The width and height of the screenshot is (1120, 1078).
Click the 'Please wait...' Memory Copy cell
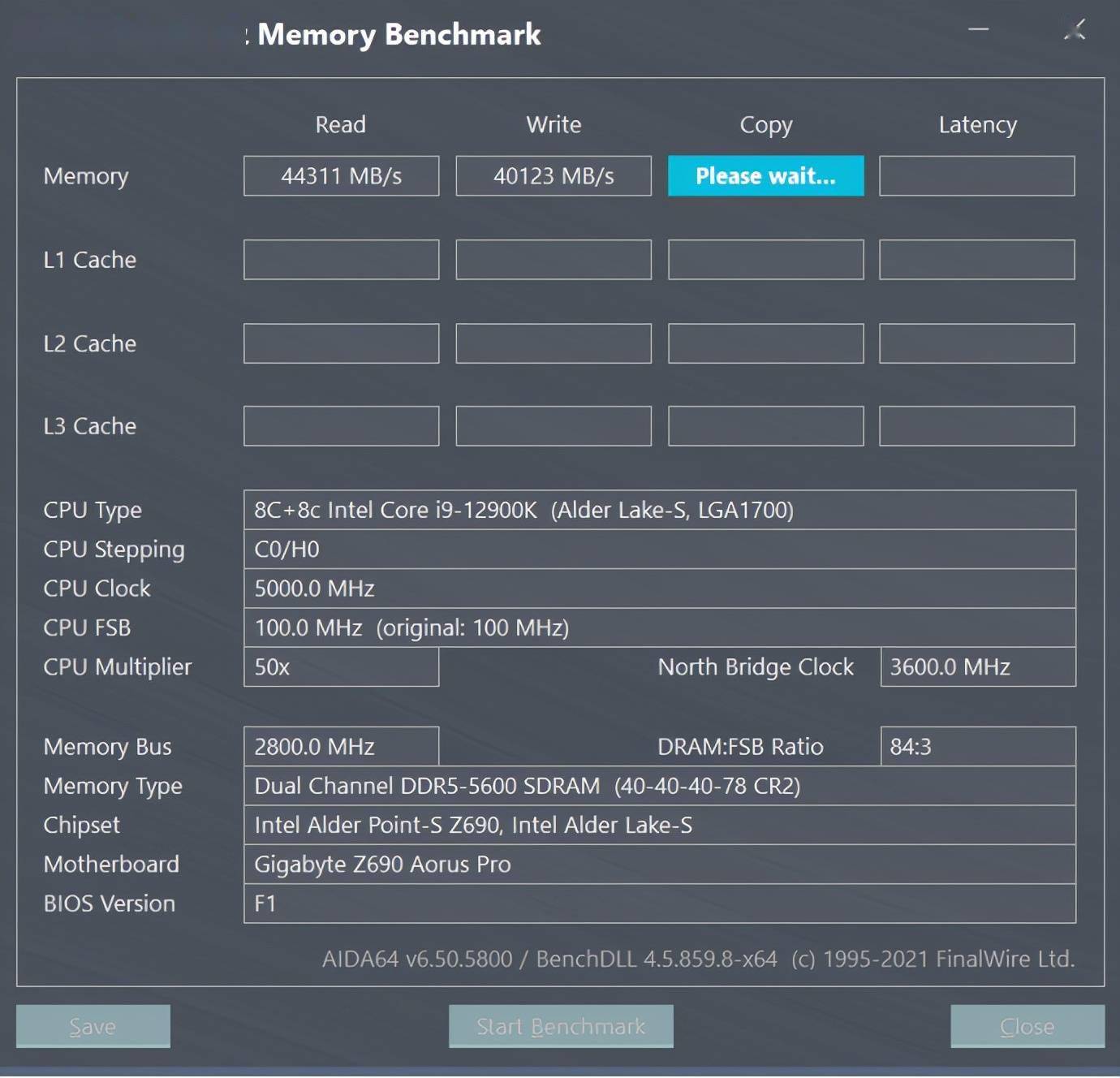(x=766, y=176)
